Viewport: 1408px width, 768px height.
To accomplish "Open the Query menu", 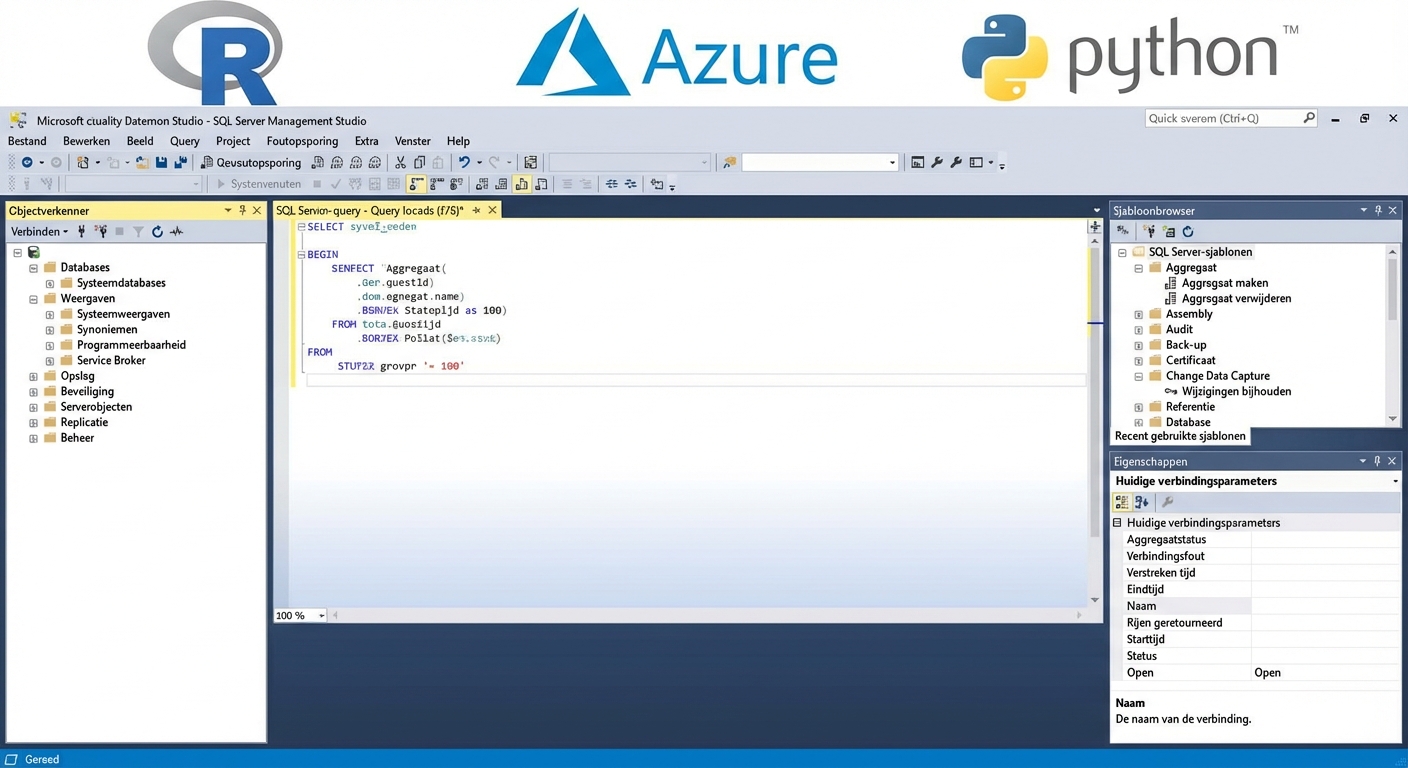I will [x=184, y=140].
